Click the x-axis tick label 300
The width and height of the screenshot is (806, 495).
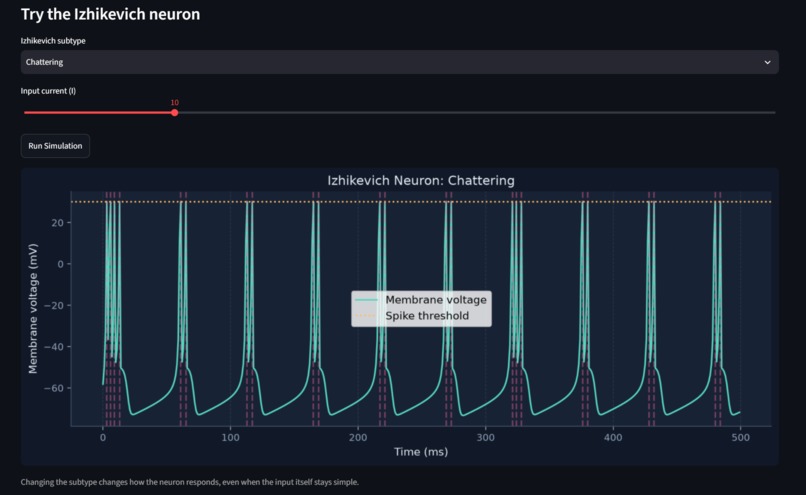click(x=485, y=437)
